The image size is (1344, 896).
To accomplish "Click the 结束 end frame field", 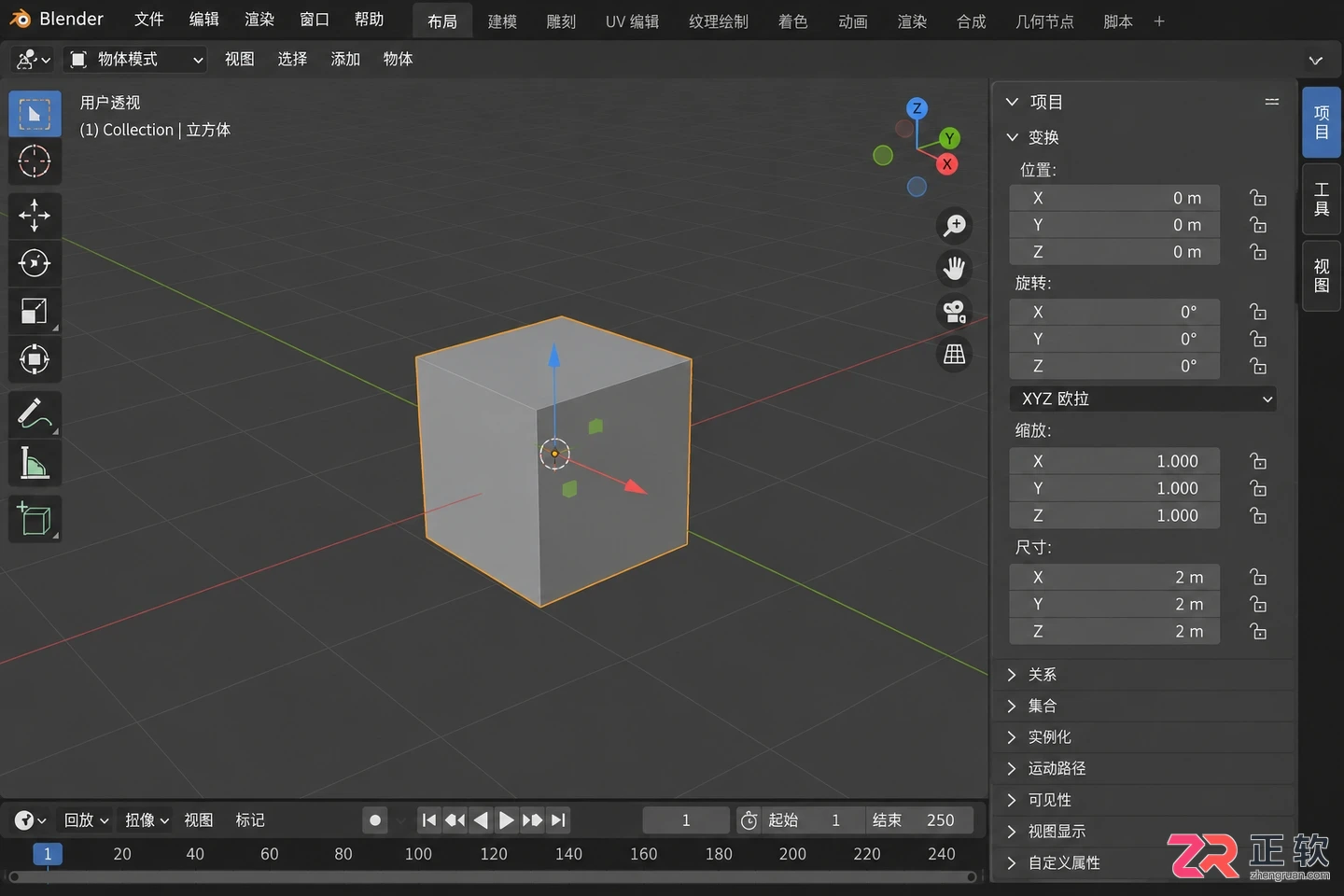I will [919, 820].
